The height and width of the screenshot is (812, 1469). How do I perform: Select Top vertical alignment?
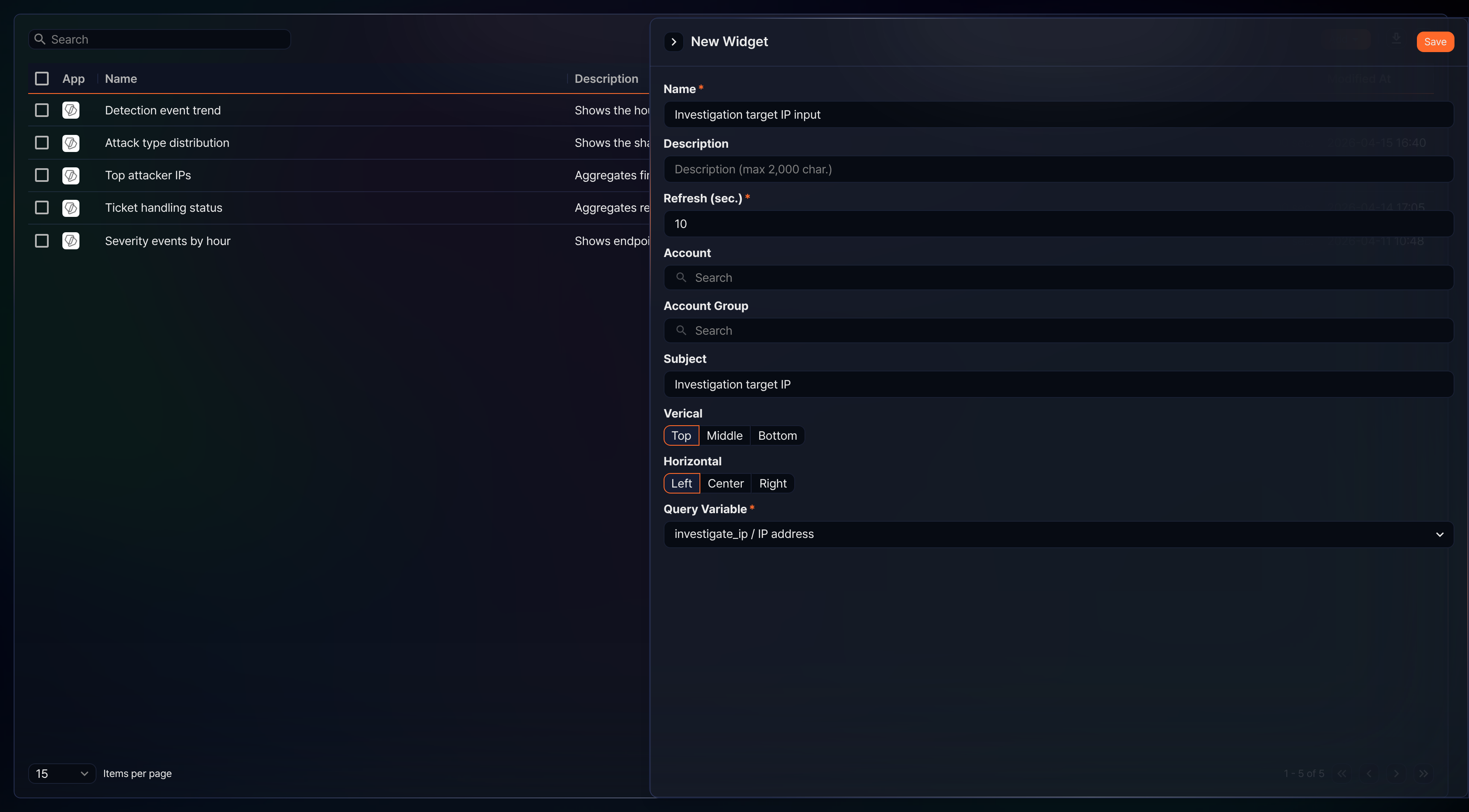[681, 435]
